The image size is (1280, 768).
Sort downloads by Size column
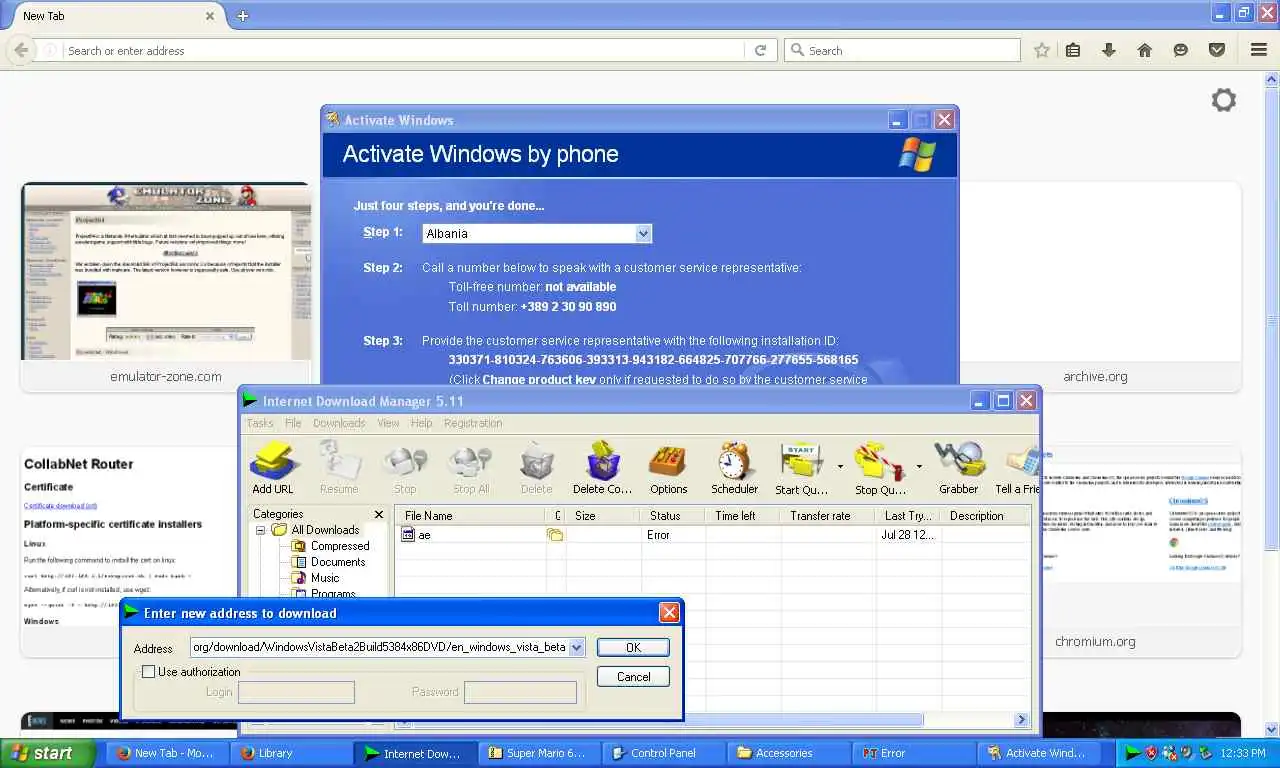click(604, 516)
